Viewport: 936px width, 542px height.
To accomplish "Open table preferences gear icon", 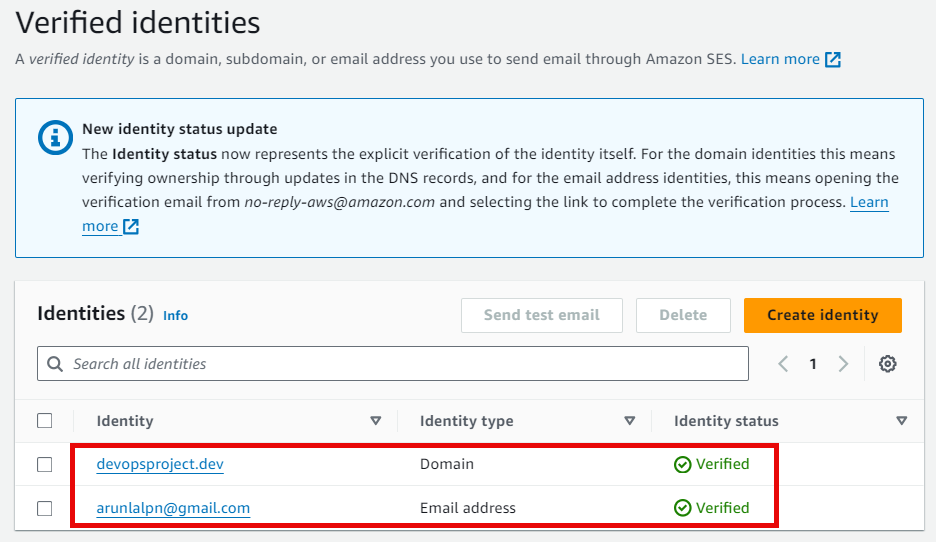I will coord(887,364).
